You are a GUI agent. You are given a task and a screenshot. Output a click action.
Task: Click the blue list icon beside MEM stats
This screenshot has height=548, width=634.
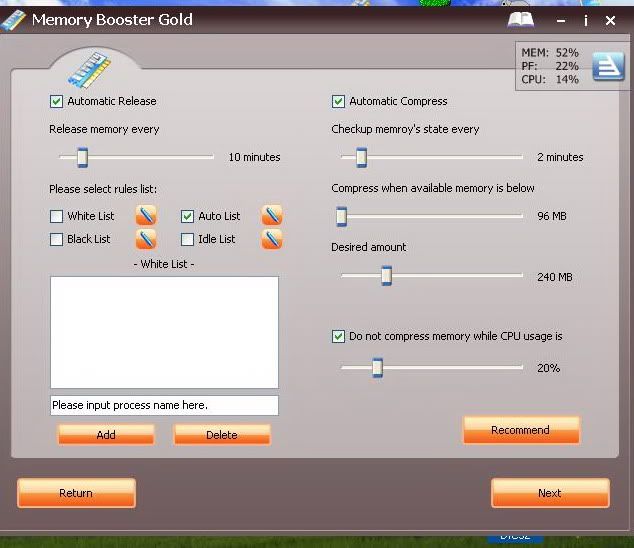click(609, 66)
